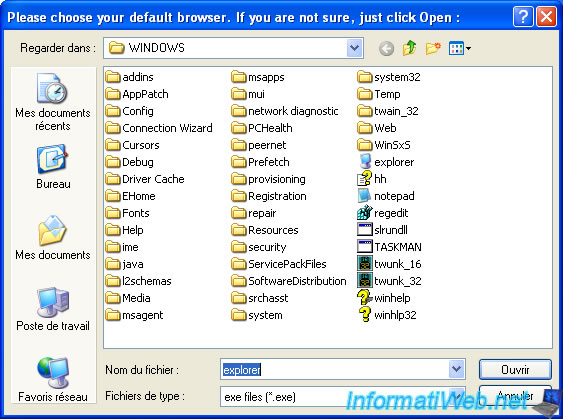Select the Web folder
Image resolution: width=563 pixels, height=419 pixels.
(x=377, y=128)
